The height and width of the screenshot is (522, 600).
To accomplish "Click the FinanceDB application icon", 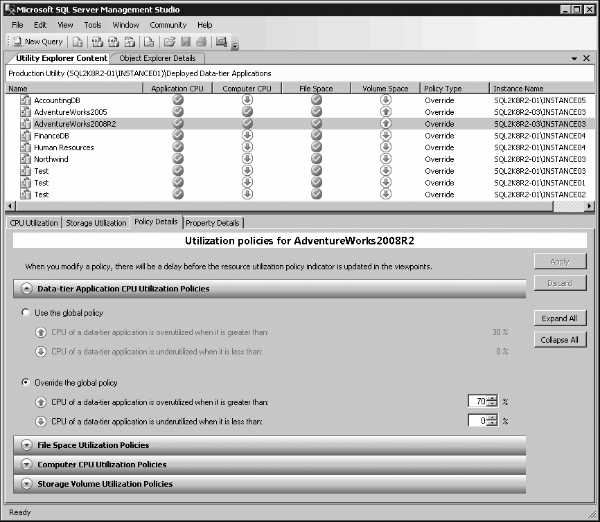I will tap(25, 135).
